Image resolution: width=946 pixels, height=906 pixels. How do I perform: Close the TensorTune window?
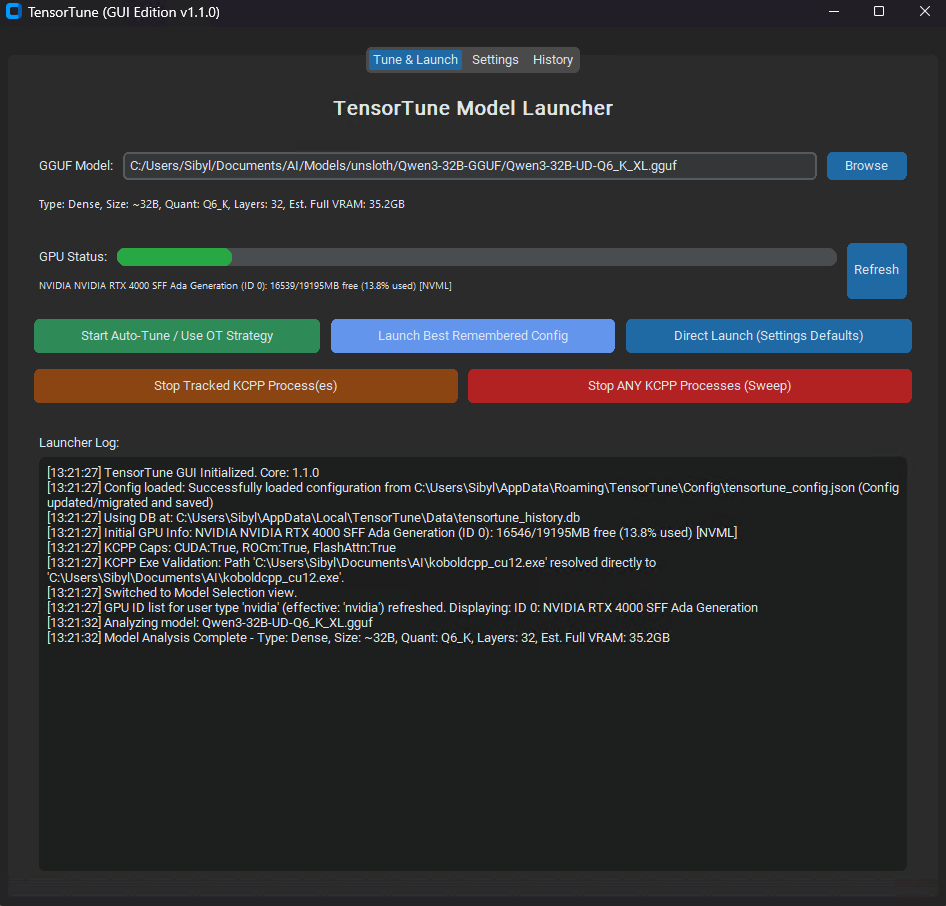click(x=924, y=11)
